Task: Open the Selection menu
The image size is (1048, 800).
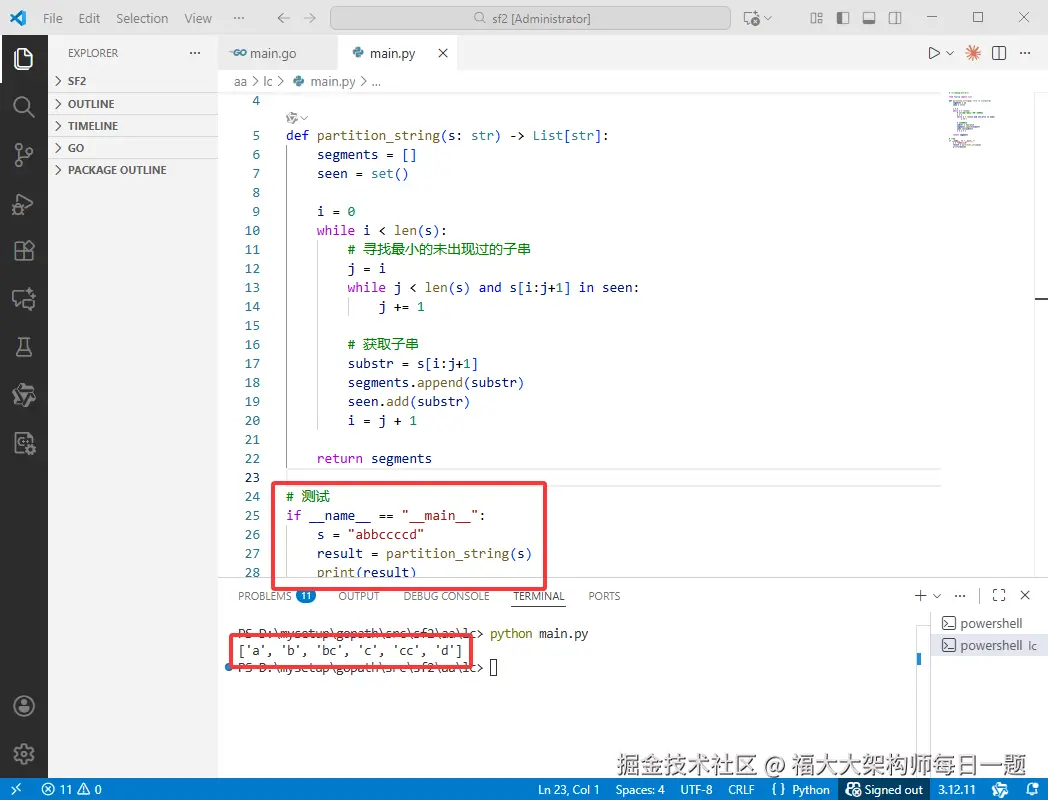Action: click(x=142, y=18)
